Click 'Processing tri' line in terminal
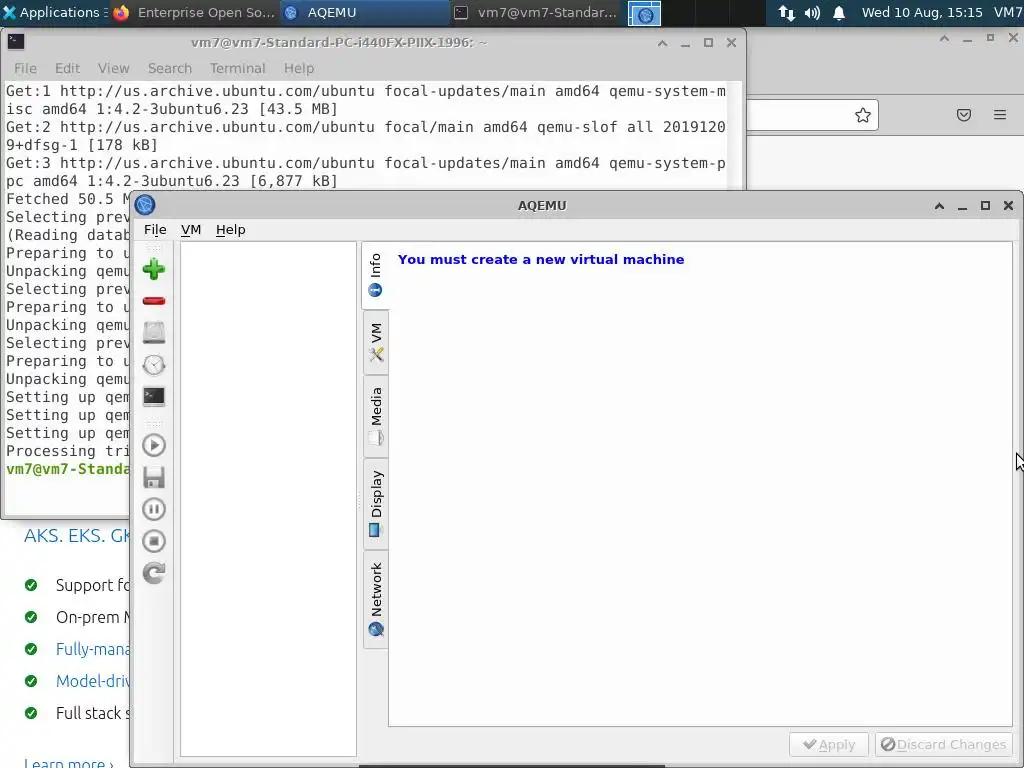Image resolution: width=1024 pixels, height=768 pixels. (68, 451)
